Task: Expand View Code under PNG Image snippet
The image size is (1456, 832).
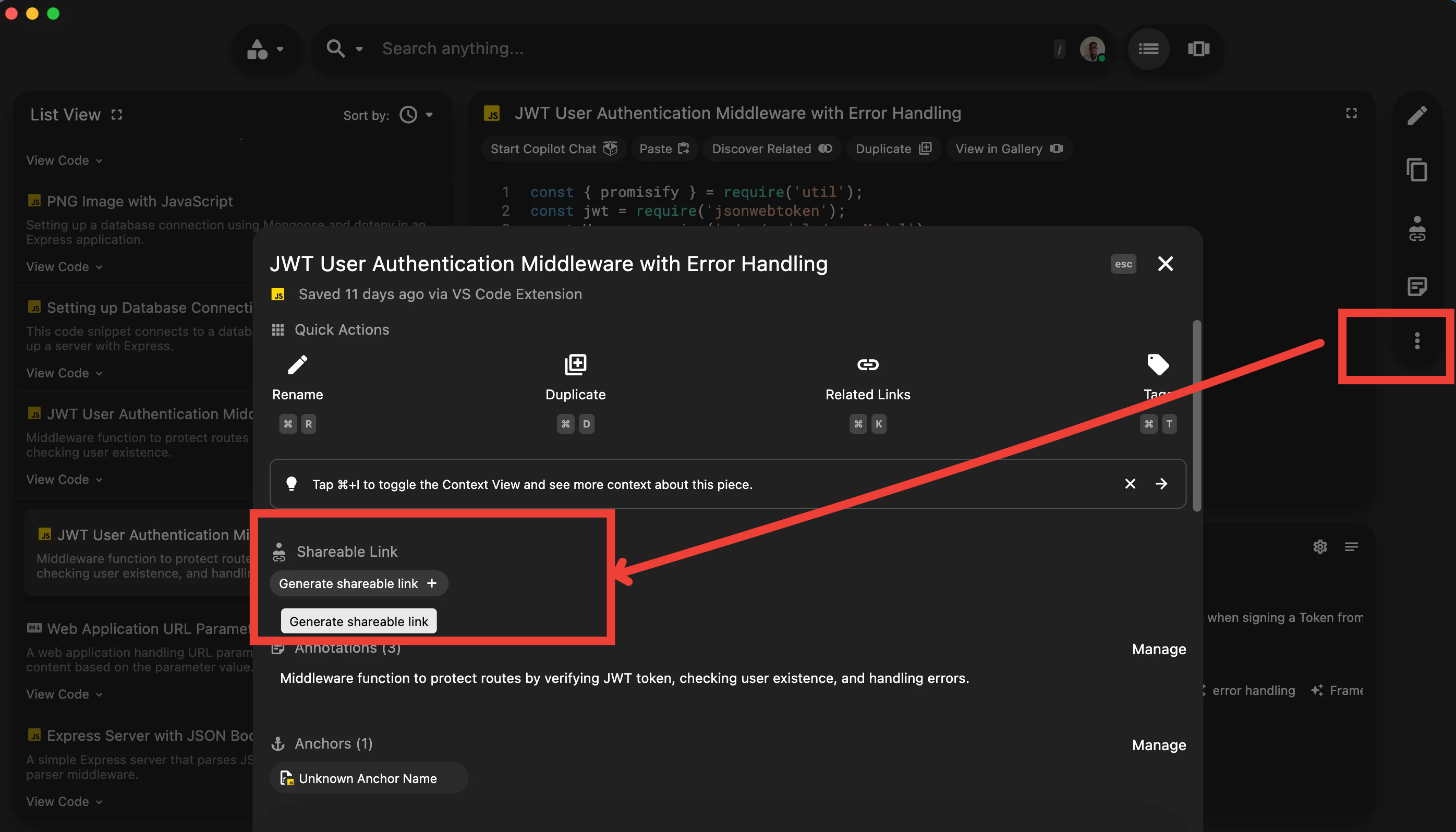Action: (x=64, y=267)
